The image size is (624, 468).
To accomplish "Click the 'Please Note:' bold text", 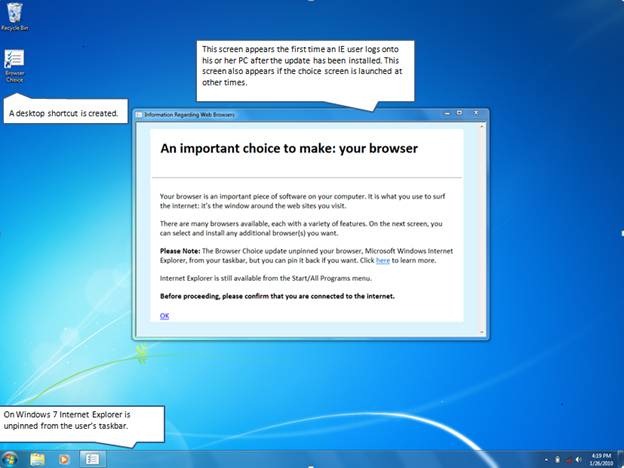I will 180,251.
